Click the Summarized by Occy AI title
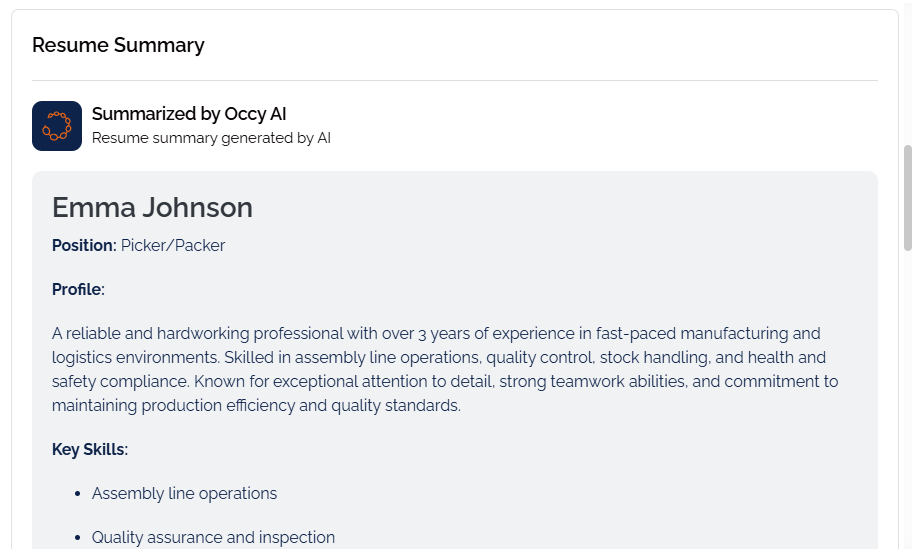 189,114
